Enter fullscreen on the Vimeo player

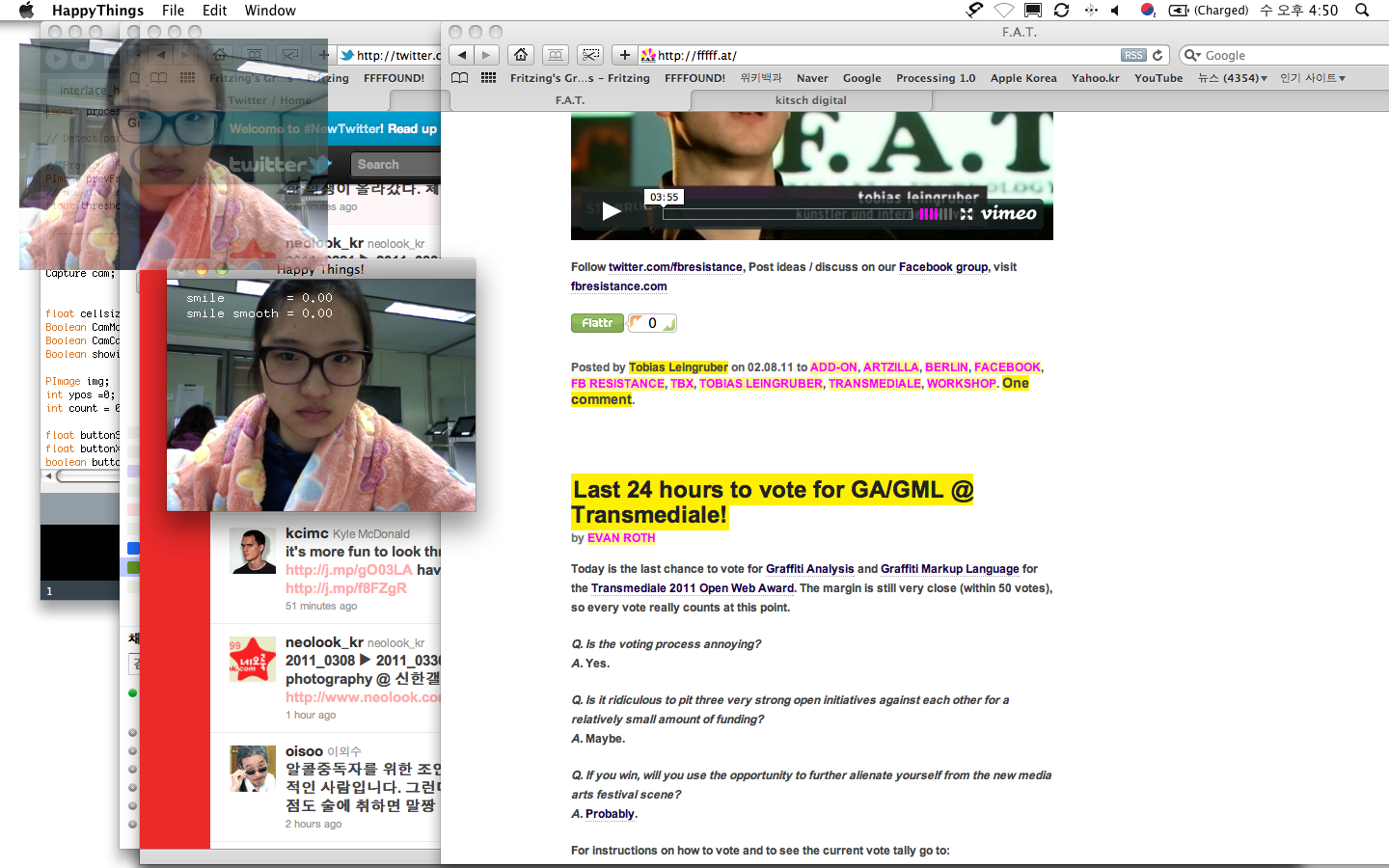pos(967,214)
